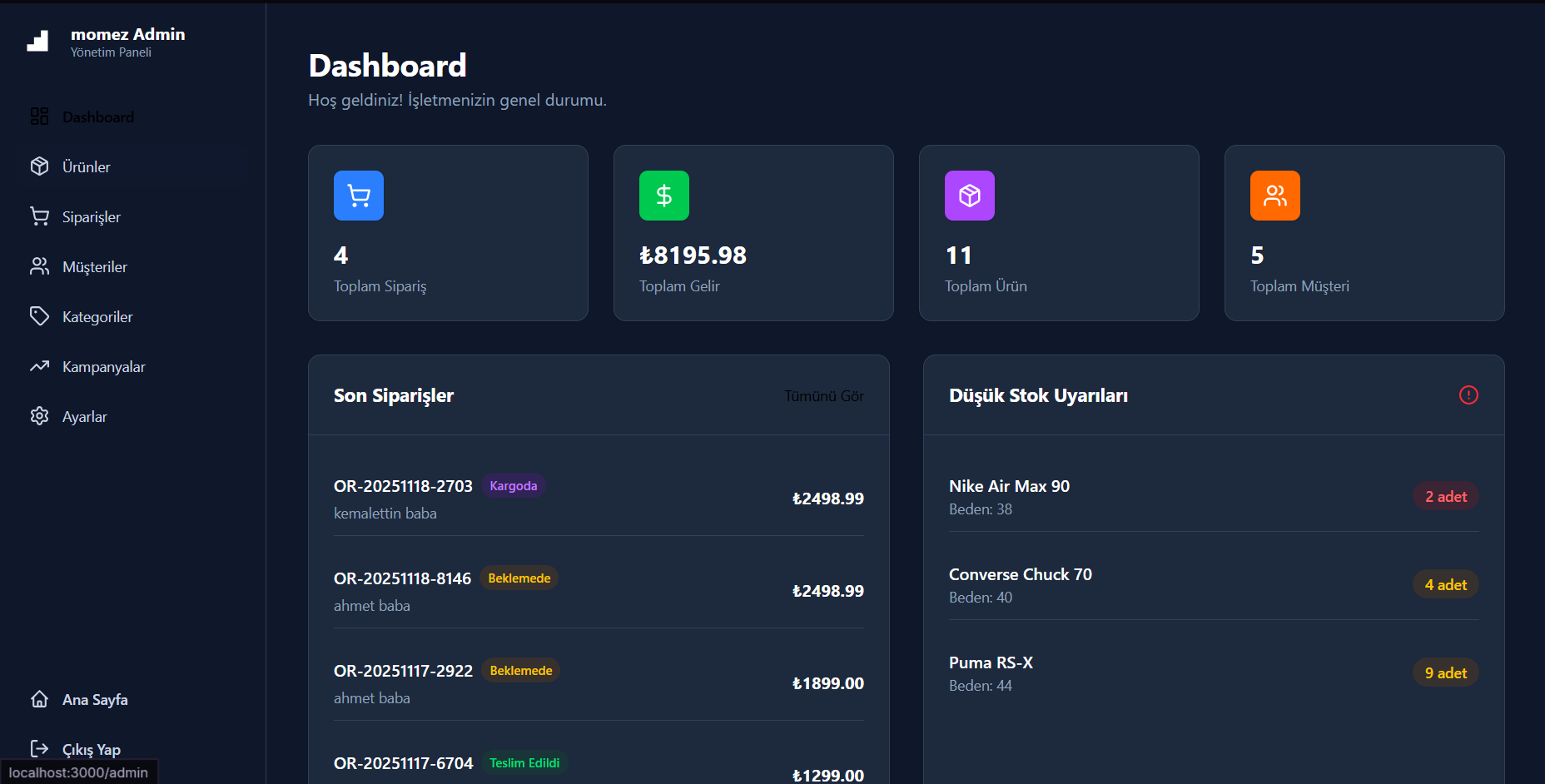
Task: Go to Siparişler in the sidebar
Action: [x=92, y=217]
